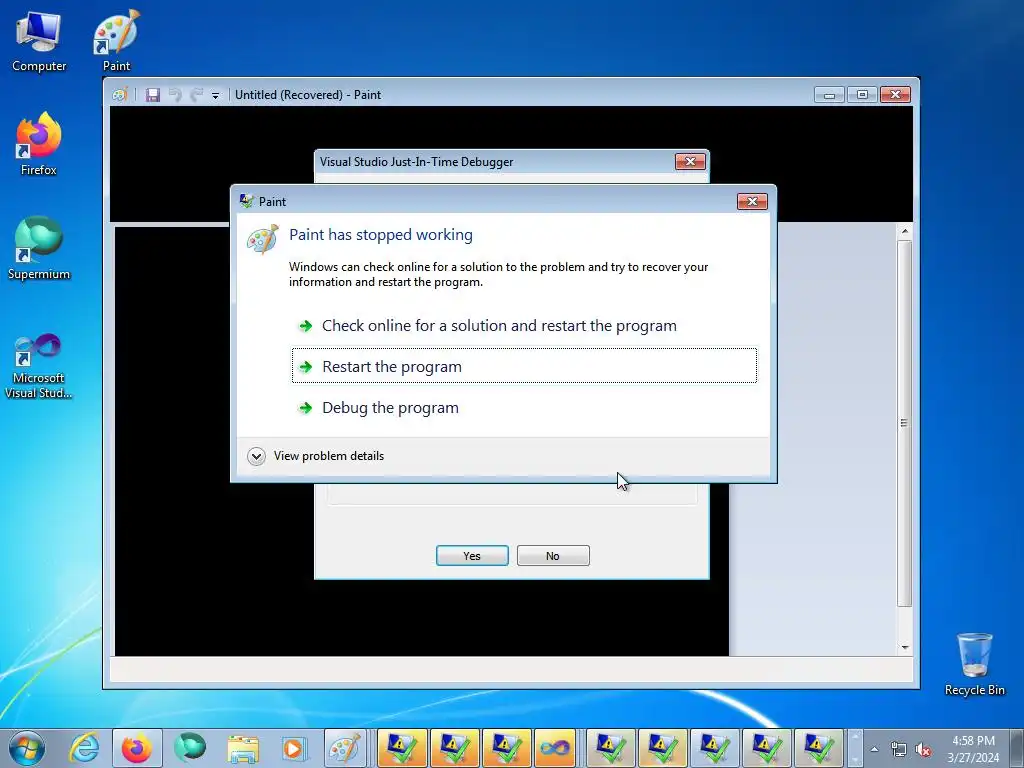The width and height of the screenshot is (1024, 768).
Task: Select the Paint shortcut on the desktop
Action: coord(116,40)
